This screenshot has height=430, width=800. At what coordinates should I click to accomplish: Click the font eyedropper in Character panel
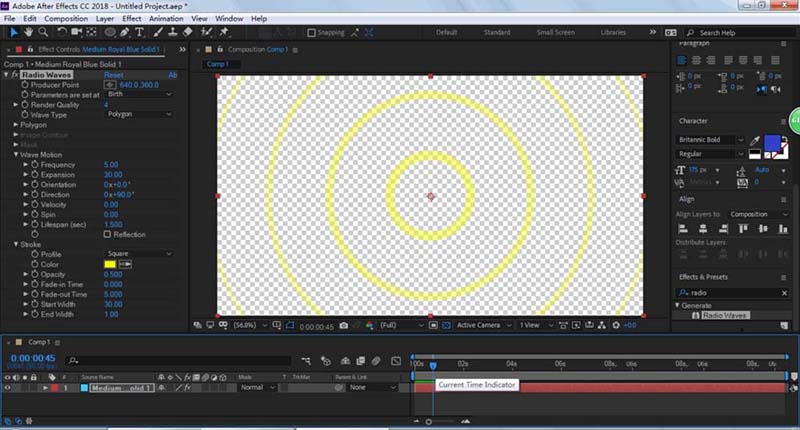pyautogui.click(x=755, y=140)
